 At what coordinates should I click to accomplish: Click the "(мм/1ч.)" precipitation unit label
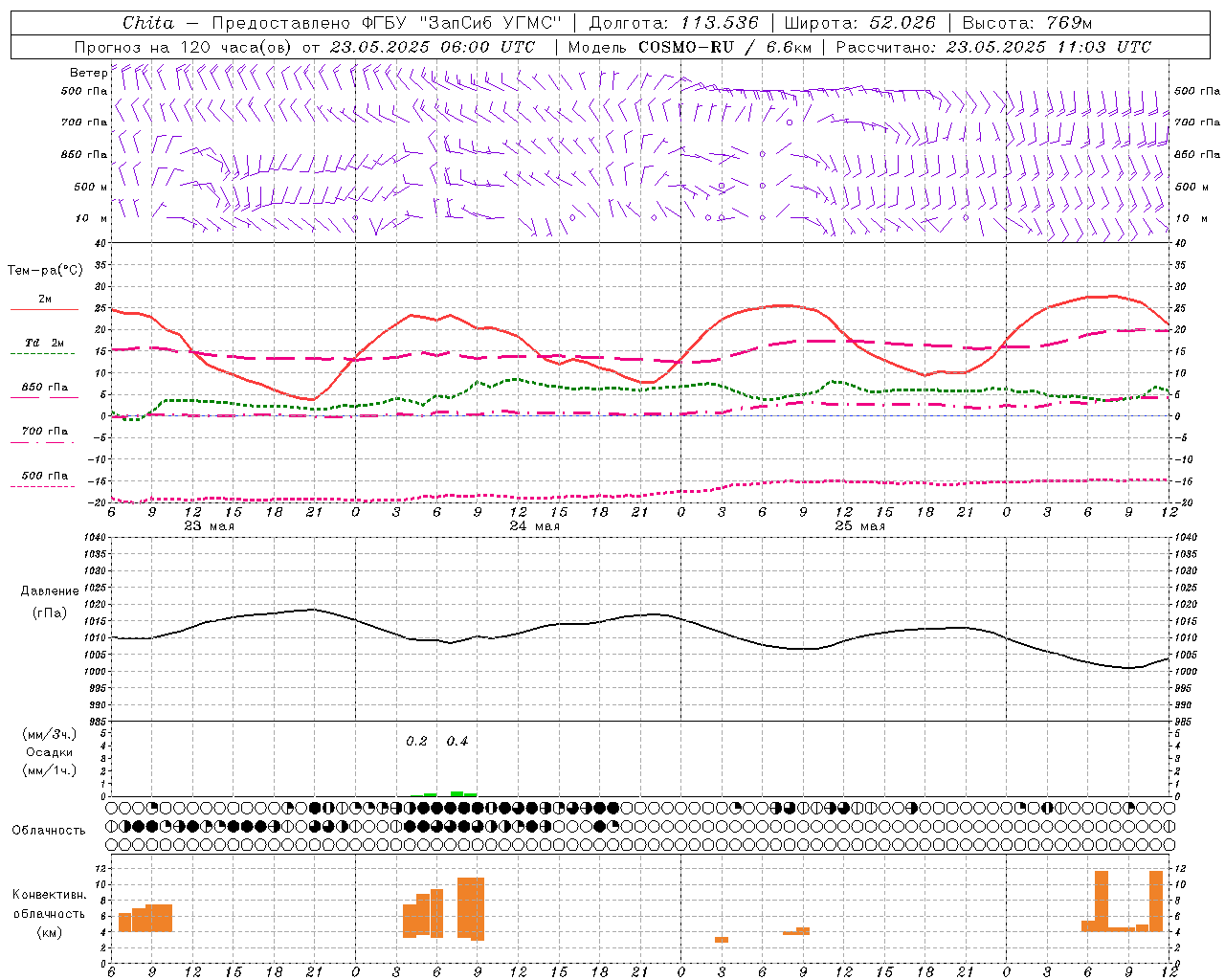tap(50, 770)
